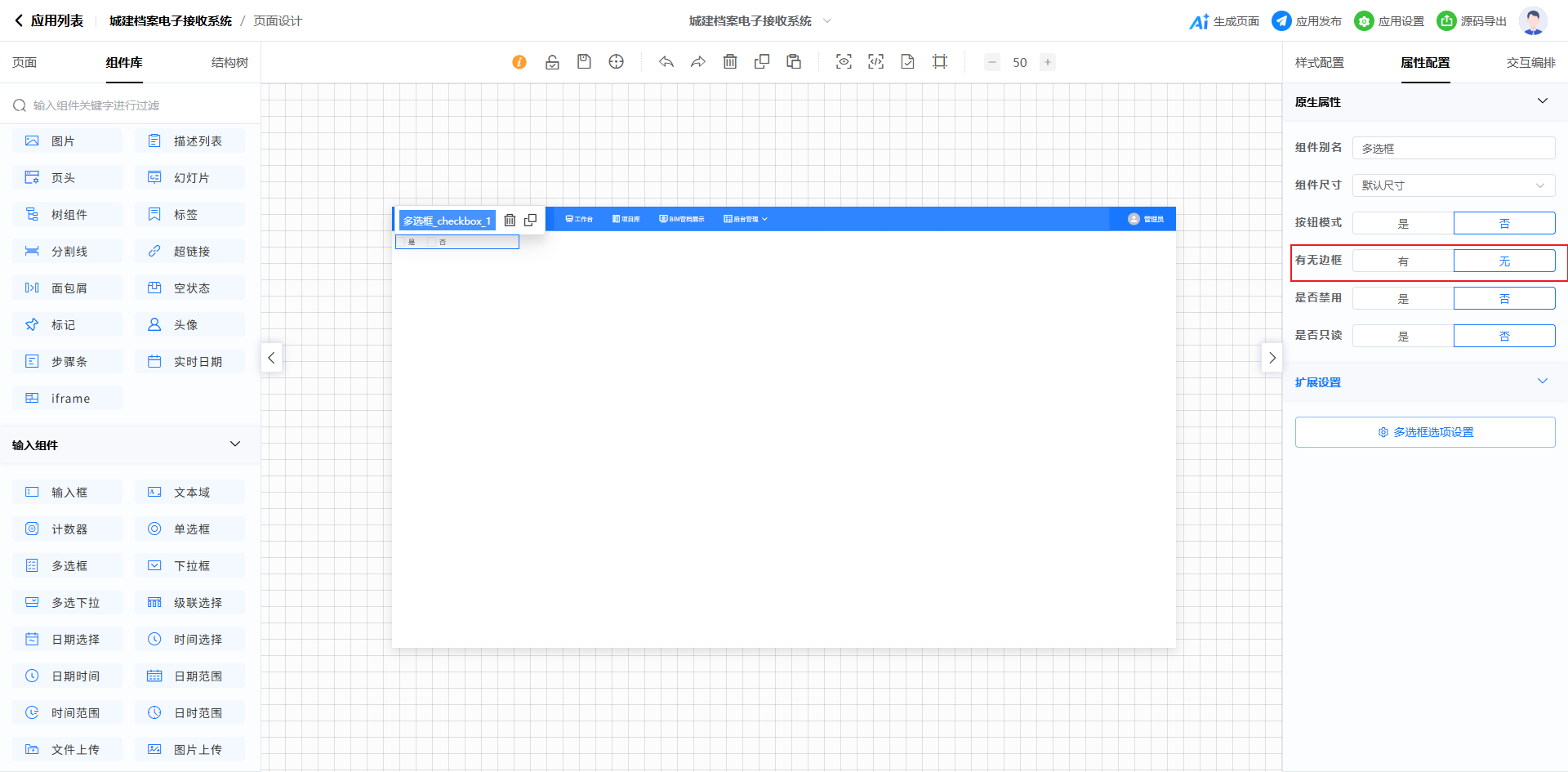
Task: Click the trash delete icon in top toolbar
Action: [x=730, y=62]
